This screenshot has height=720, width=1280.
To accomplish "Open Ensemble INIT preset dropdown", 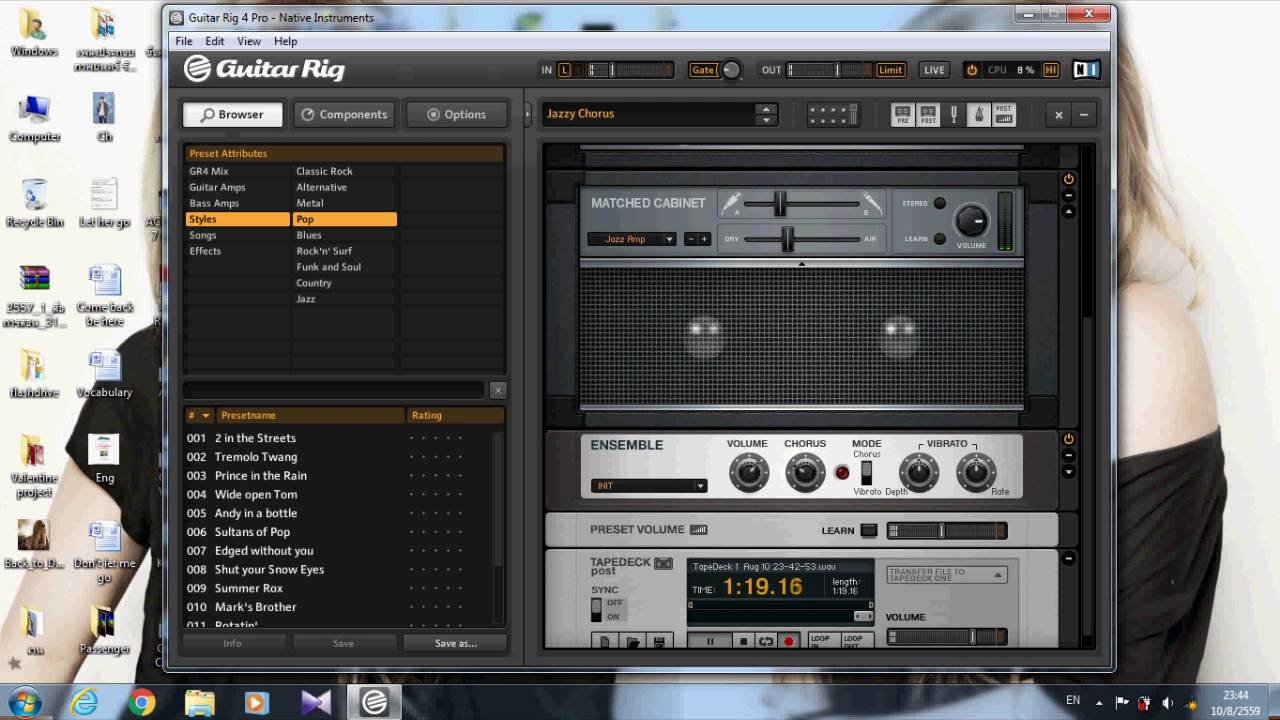I will 649,486.
